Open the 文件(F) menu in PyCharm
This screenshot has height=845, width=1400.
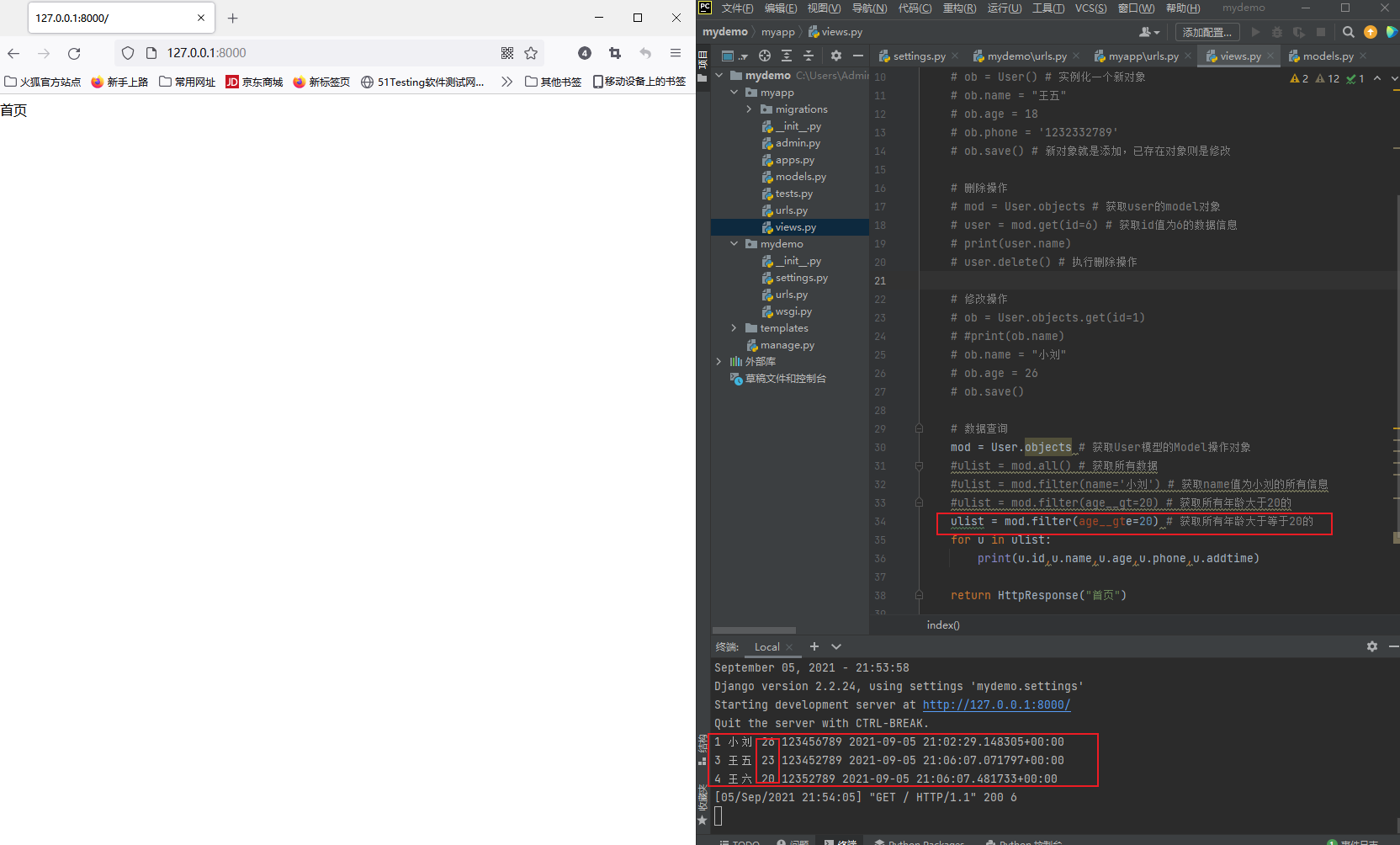click(738, 8)
